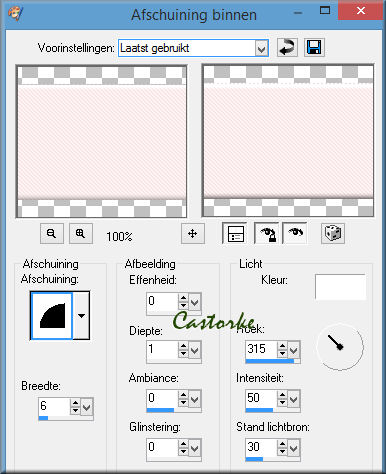Decrease the Effenheid value with down arrow
This screenshot has height=474, width=386.
(x=183, y=305)
